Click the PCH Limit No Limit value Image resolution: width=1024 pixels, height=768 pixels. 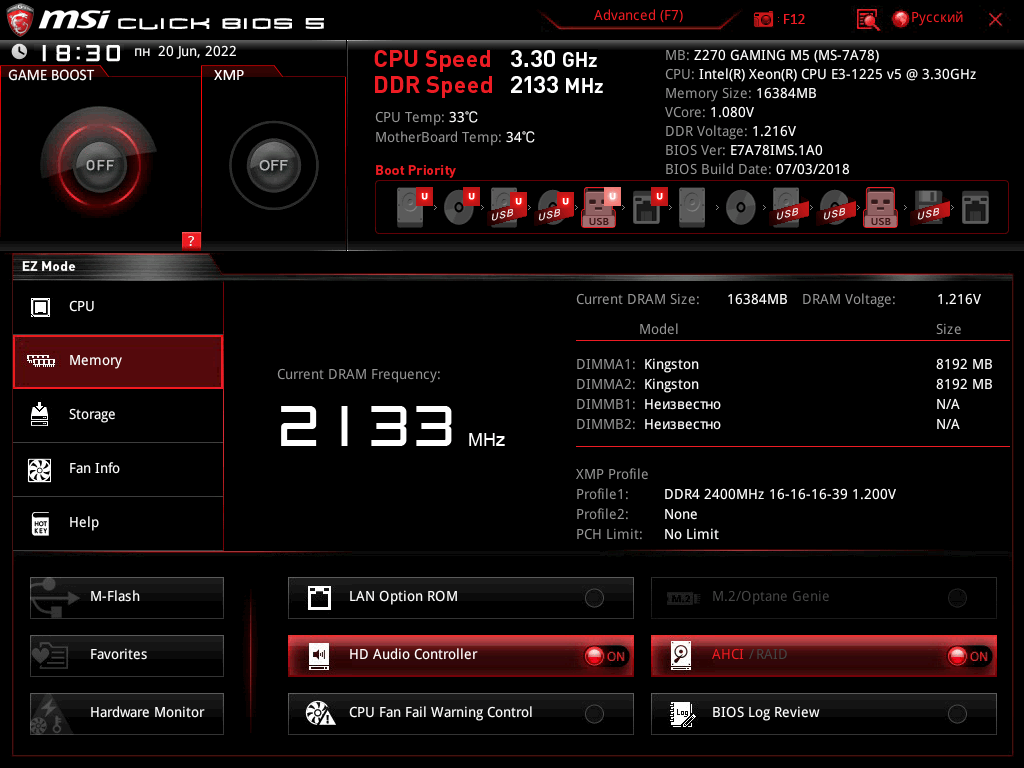click(x=691, y=534)
